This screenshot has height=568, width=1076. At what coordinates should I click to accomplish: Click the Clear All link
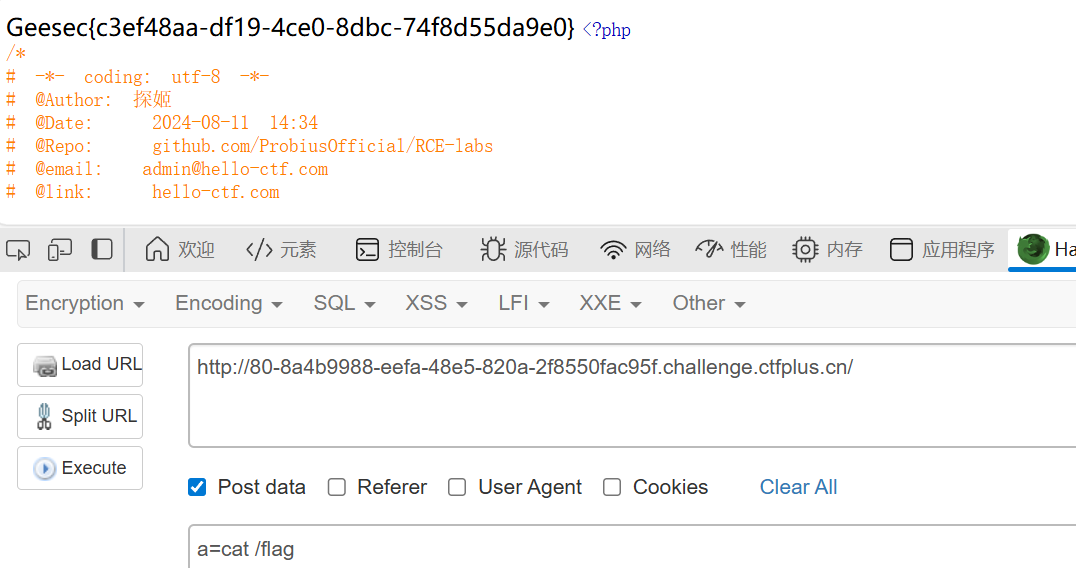click(798, 487)
